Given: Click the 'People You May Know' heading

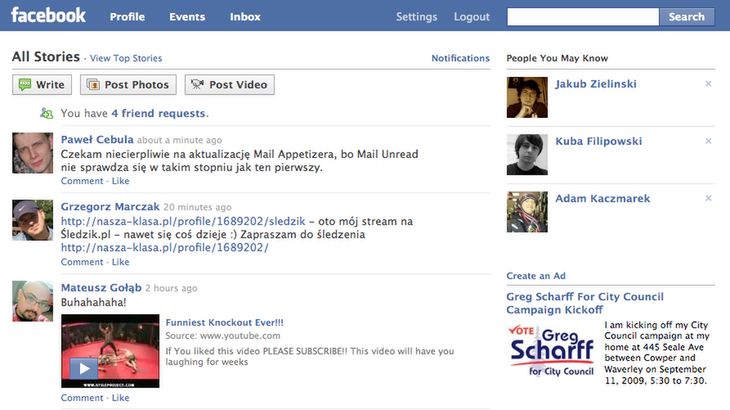Looking at the screenshot, I should click(x=557, y=58).
